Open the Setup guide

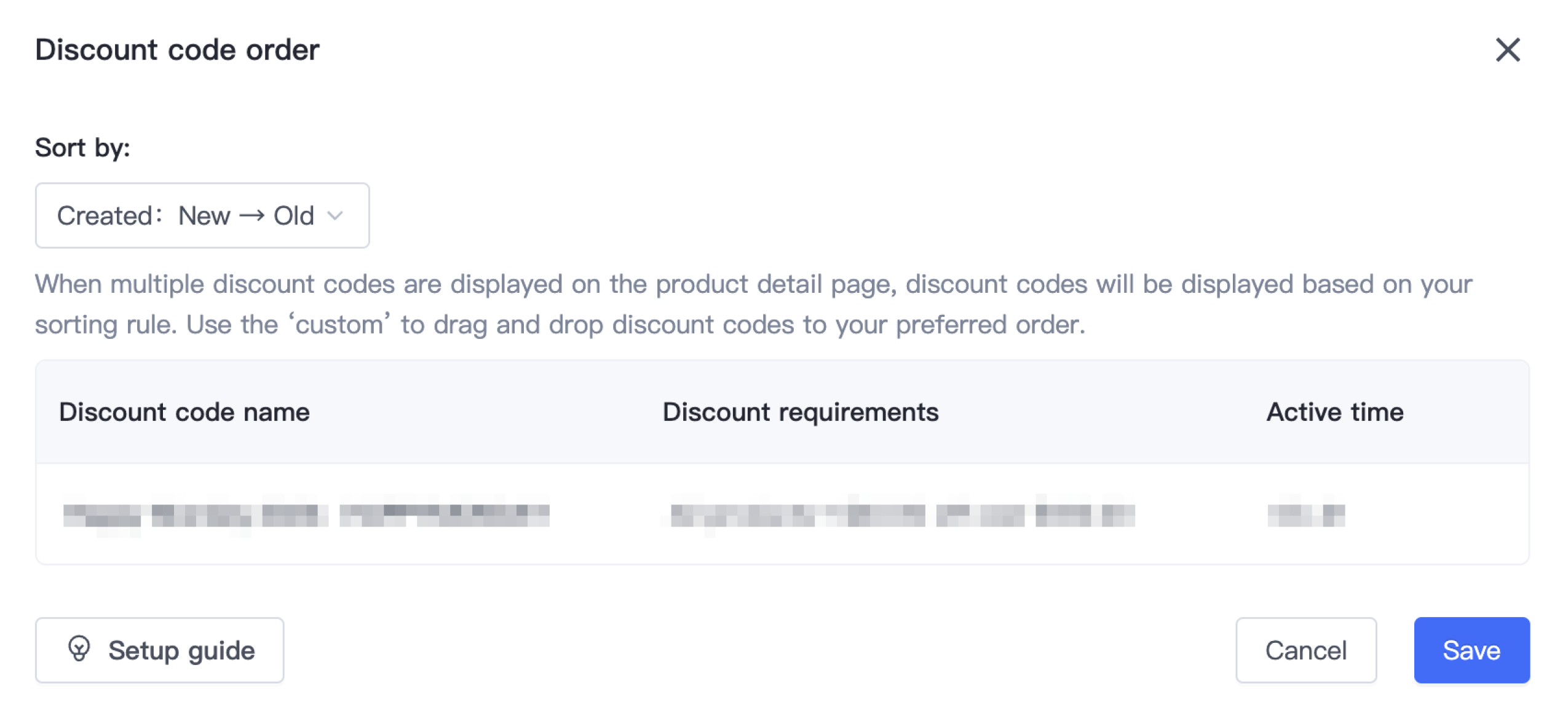coord(160,650)
